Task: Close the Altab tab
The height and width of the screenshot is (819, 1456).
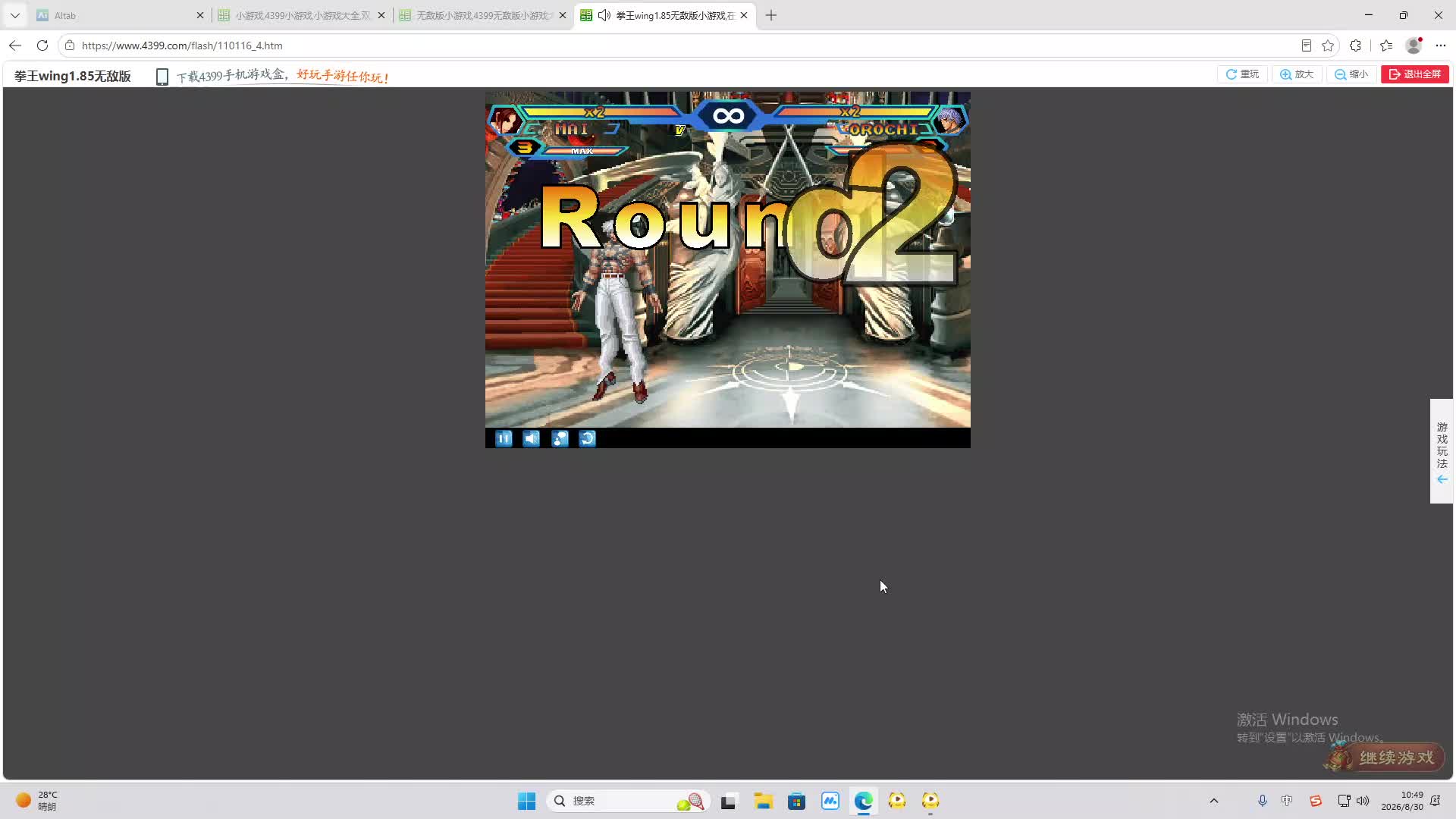Action: click(x=200, y=15)
